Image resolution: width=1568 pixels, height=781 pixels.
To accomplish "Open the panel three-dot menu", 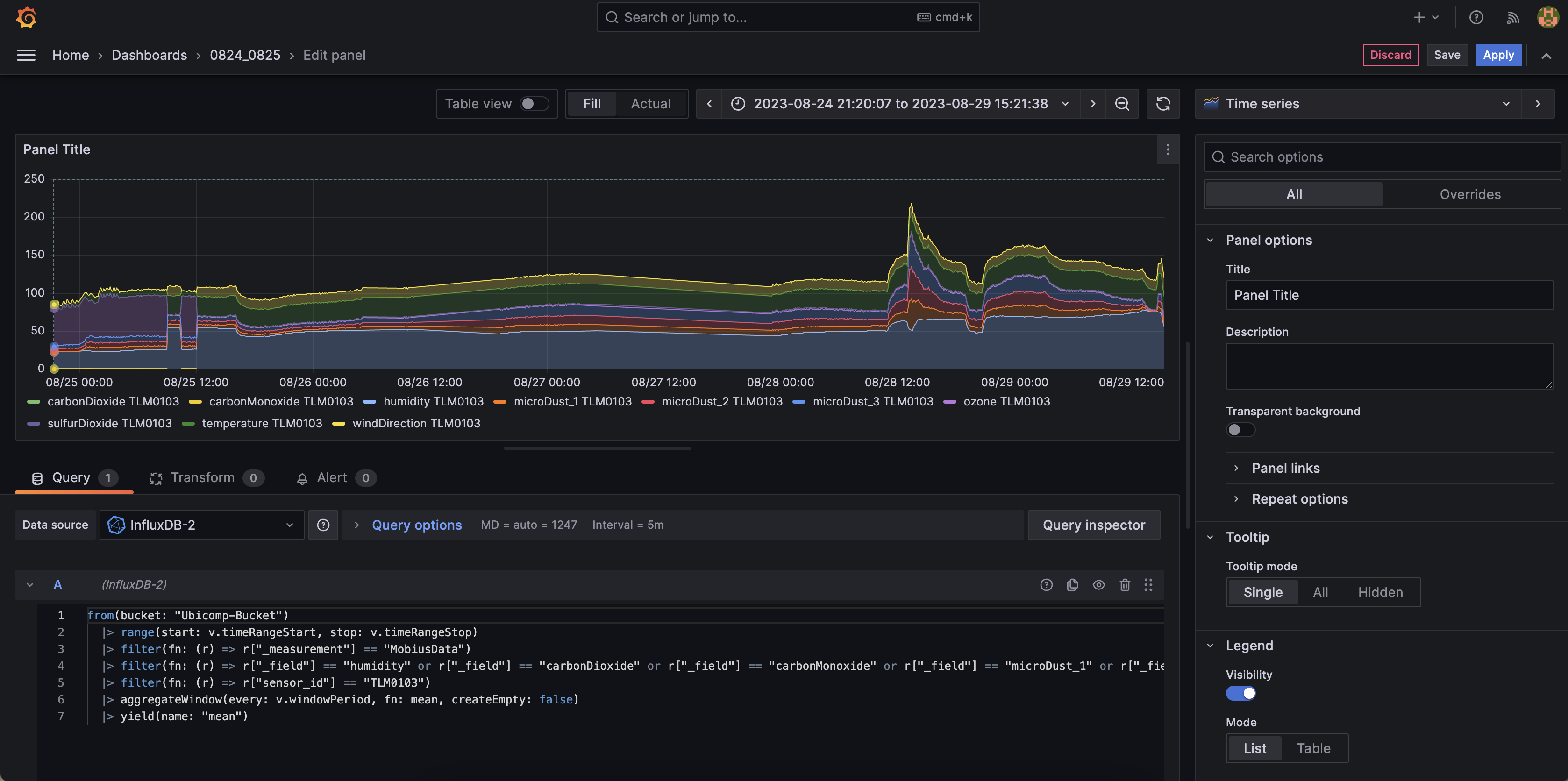I will pos(1168,150).
